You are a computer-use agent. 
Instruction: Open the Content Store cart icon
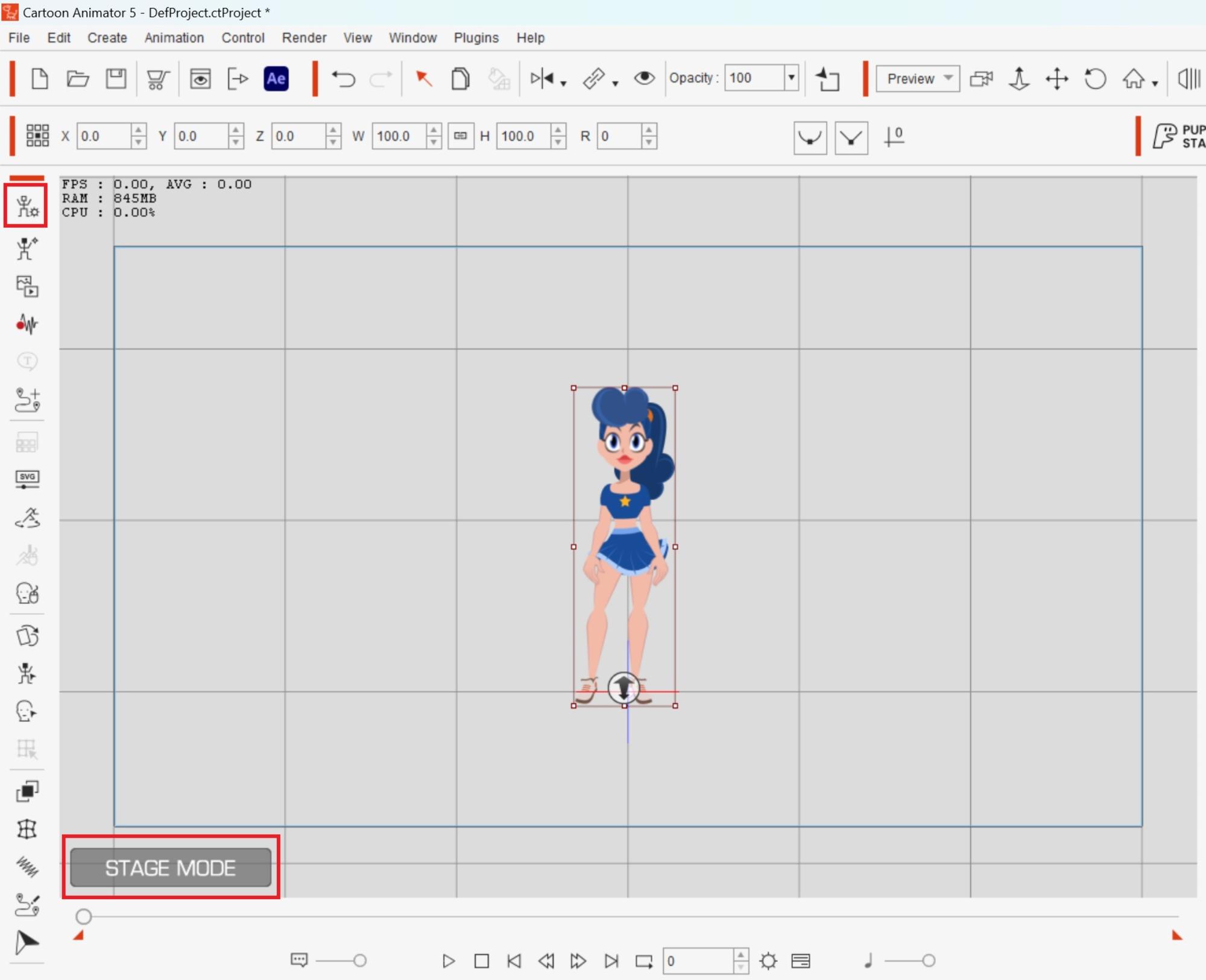tap(158, 79)
